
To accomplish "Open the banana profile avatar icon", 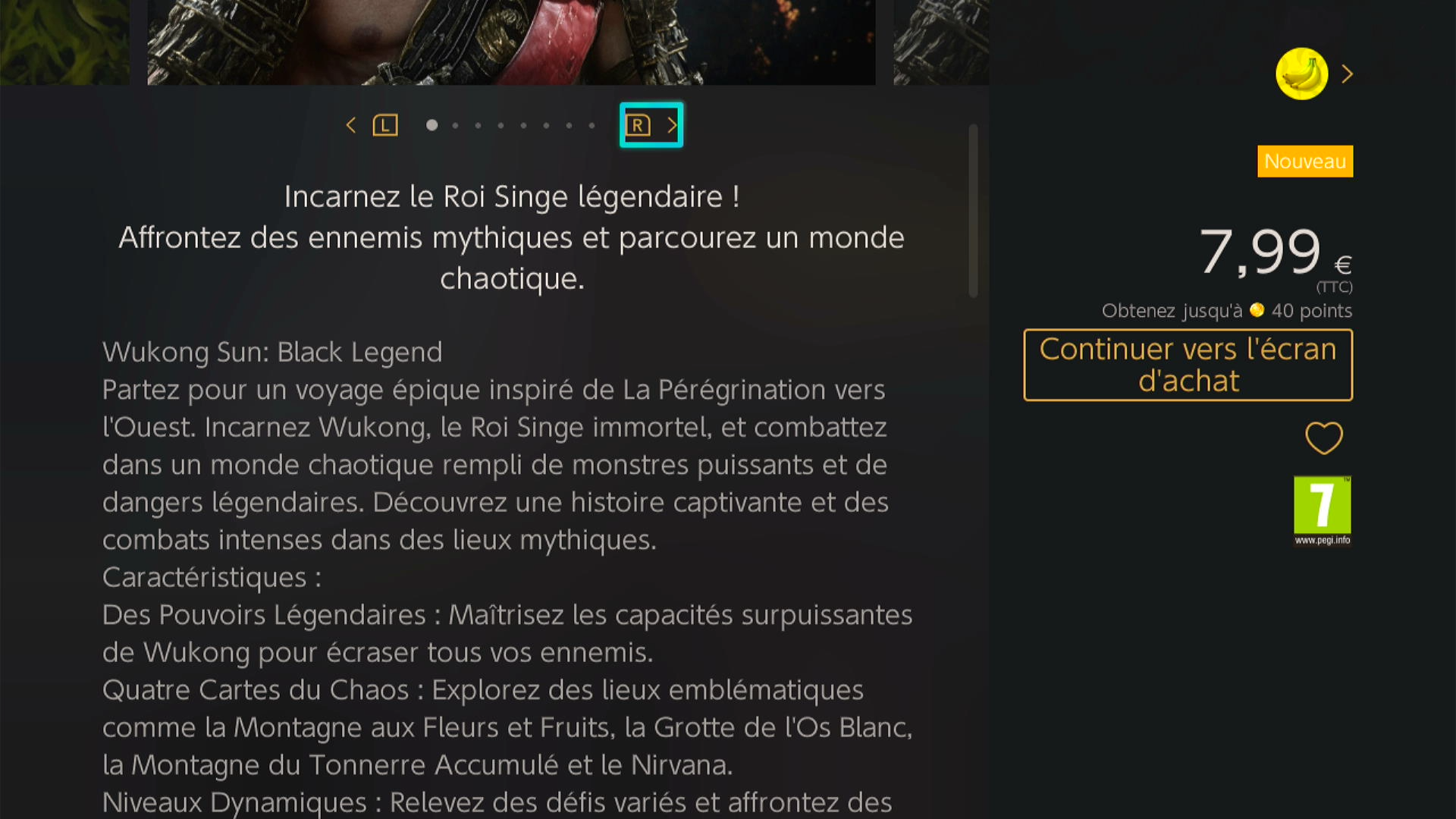I will pyautogui.click(x=1301, y=74).
